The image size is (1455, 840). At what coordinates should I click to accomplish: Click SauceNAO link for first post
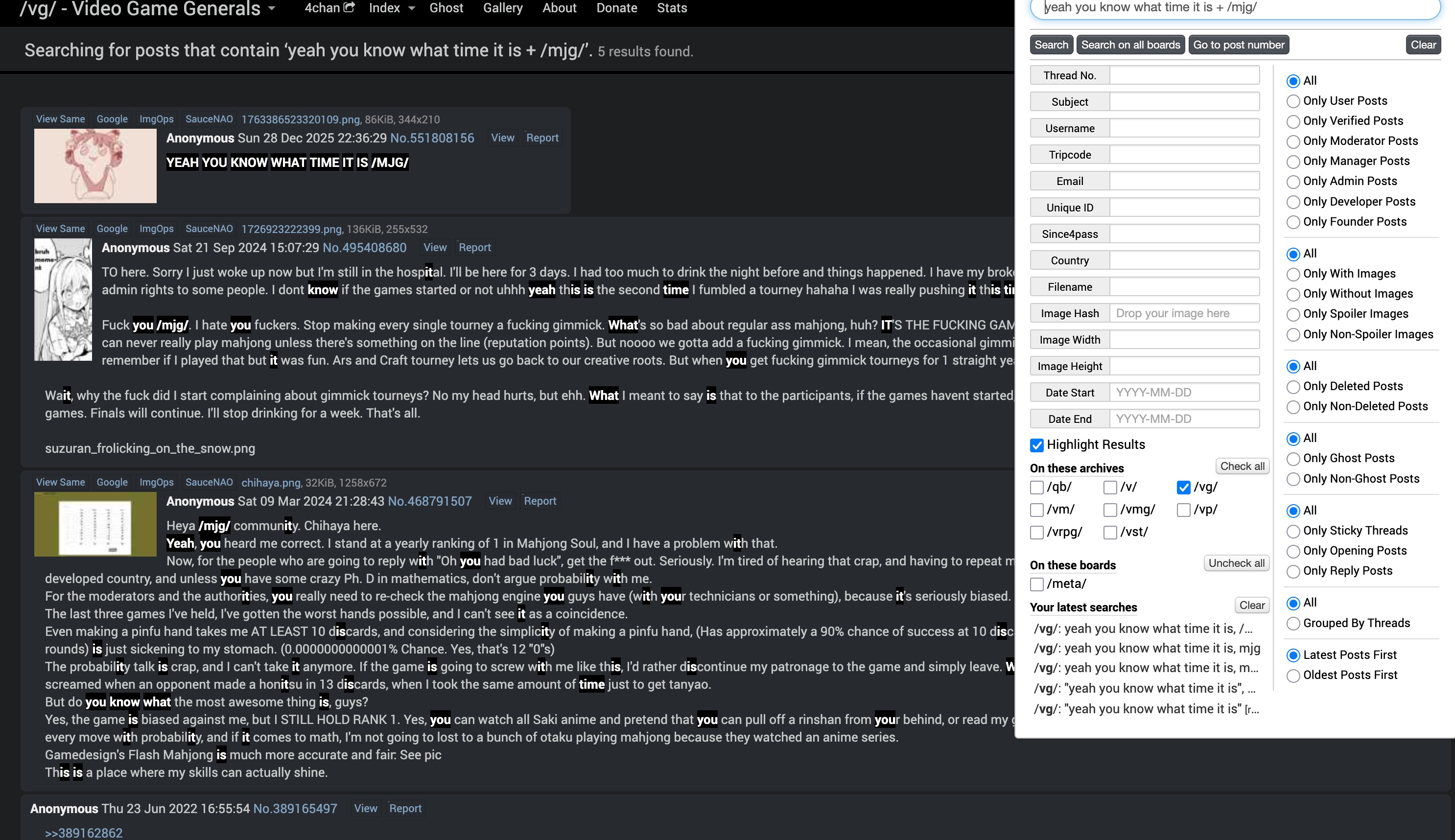[209, 119]
